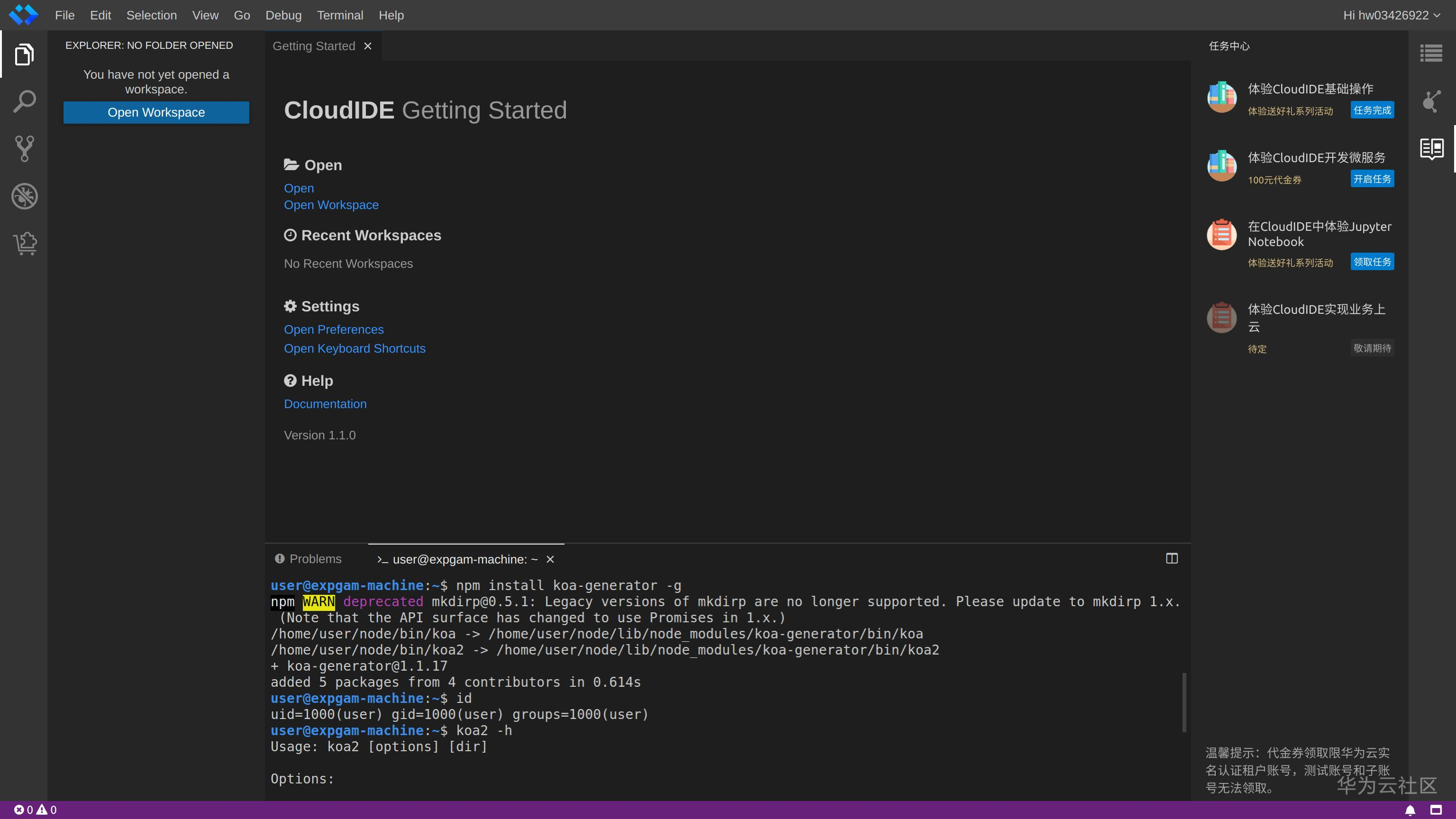Toggle bottom panel icon in status bar
This screenshot has width=1456, height=819.
click(1436, 810)
